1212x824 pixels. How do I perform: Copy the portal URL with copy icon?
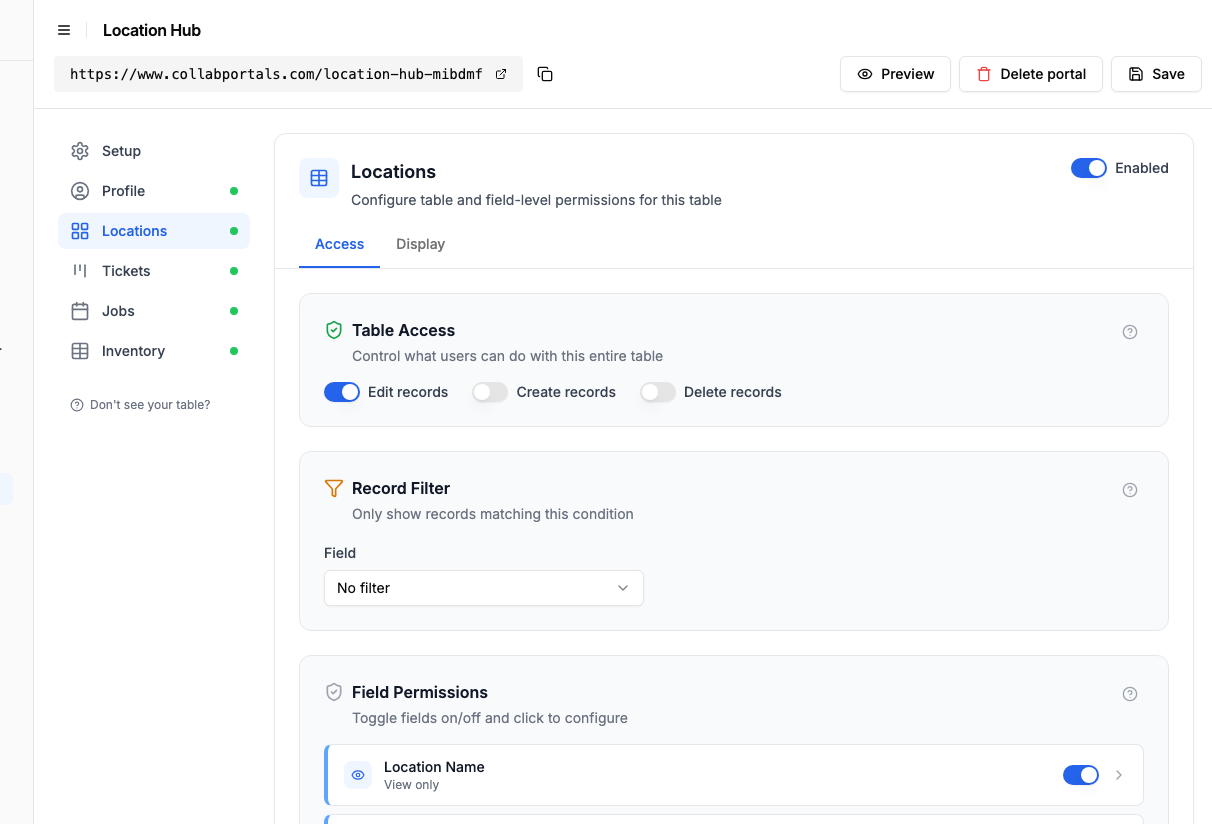click(x=545, y=74)
